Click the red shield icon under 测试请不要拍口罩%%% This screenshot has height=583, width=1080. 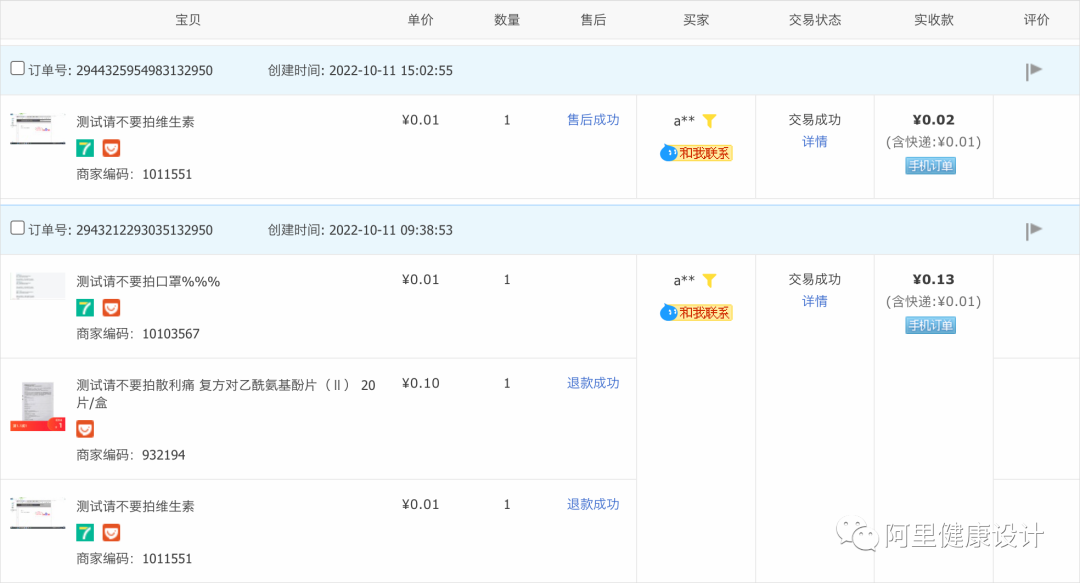click(x=111, y=307)
